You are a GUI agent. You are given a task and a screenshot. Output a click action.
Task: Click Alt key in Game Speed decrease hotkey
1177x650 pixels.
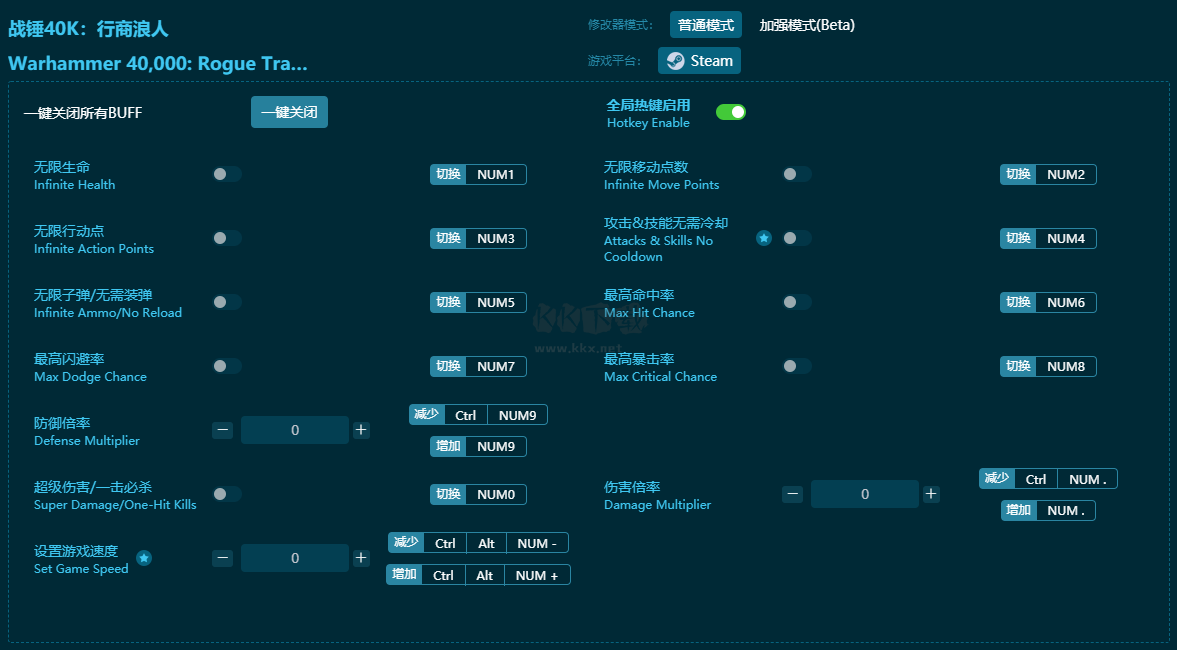pos(486,543)
